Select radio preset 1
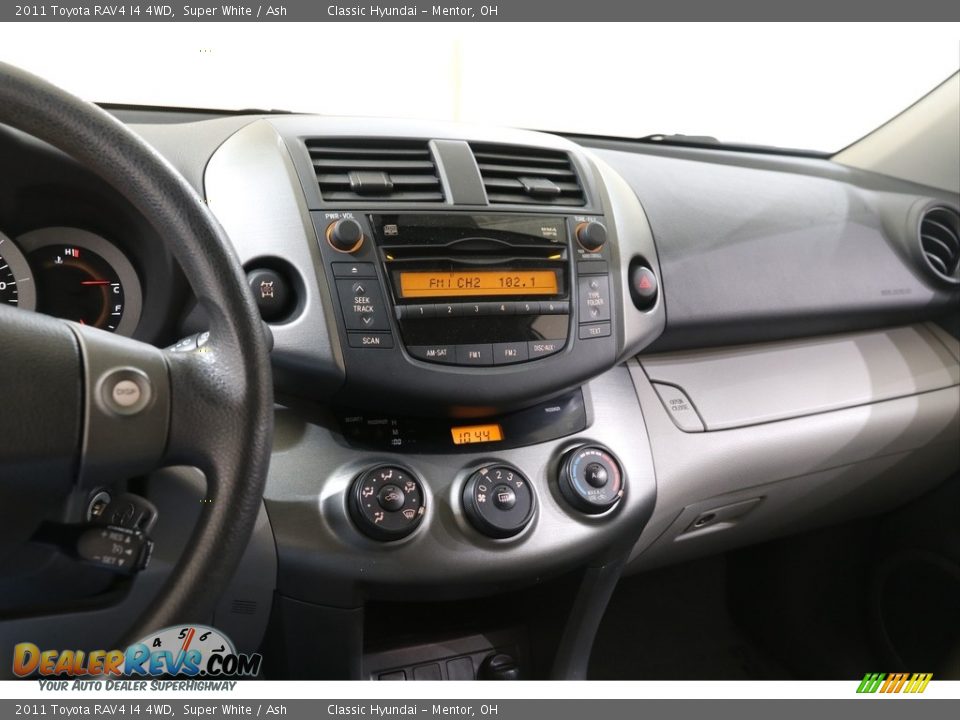Image resolution: width=960 pixels, height=720 pixels. coord(422,312)
